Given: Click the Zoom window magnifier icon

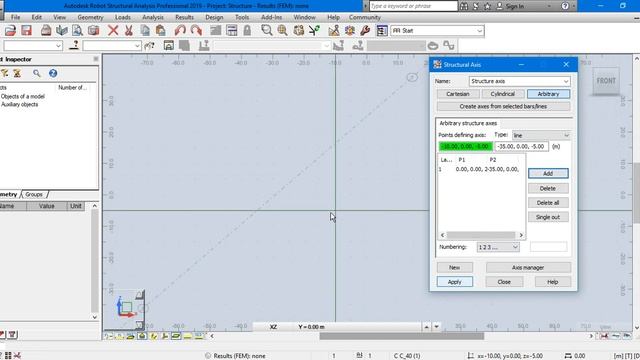Looking at the screenshot, I should (x=267, y=31).
